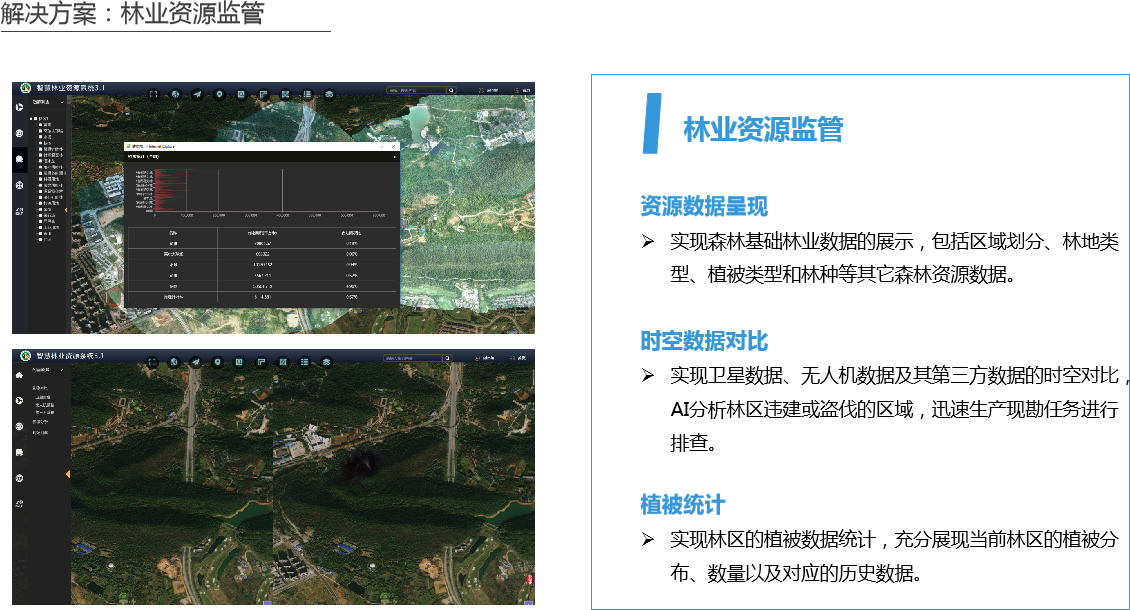Click inside the search input box

(x=420, y=90)
